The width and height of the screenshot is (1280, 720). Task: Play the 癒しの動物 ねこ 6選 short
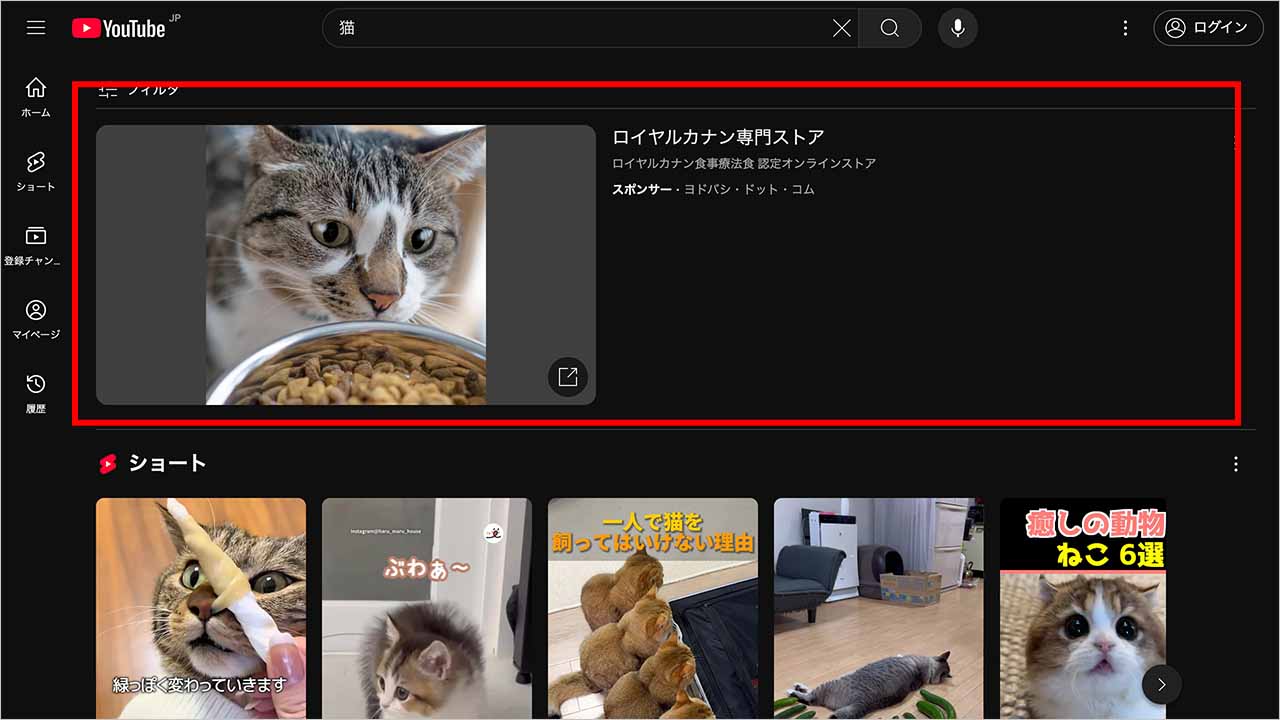[1083, 608]
